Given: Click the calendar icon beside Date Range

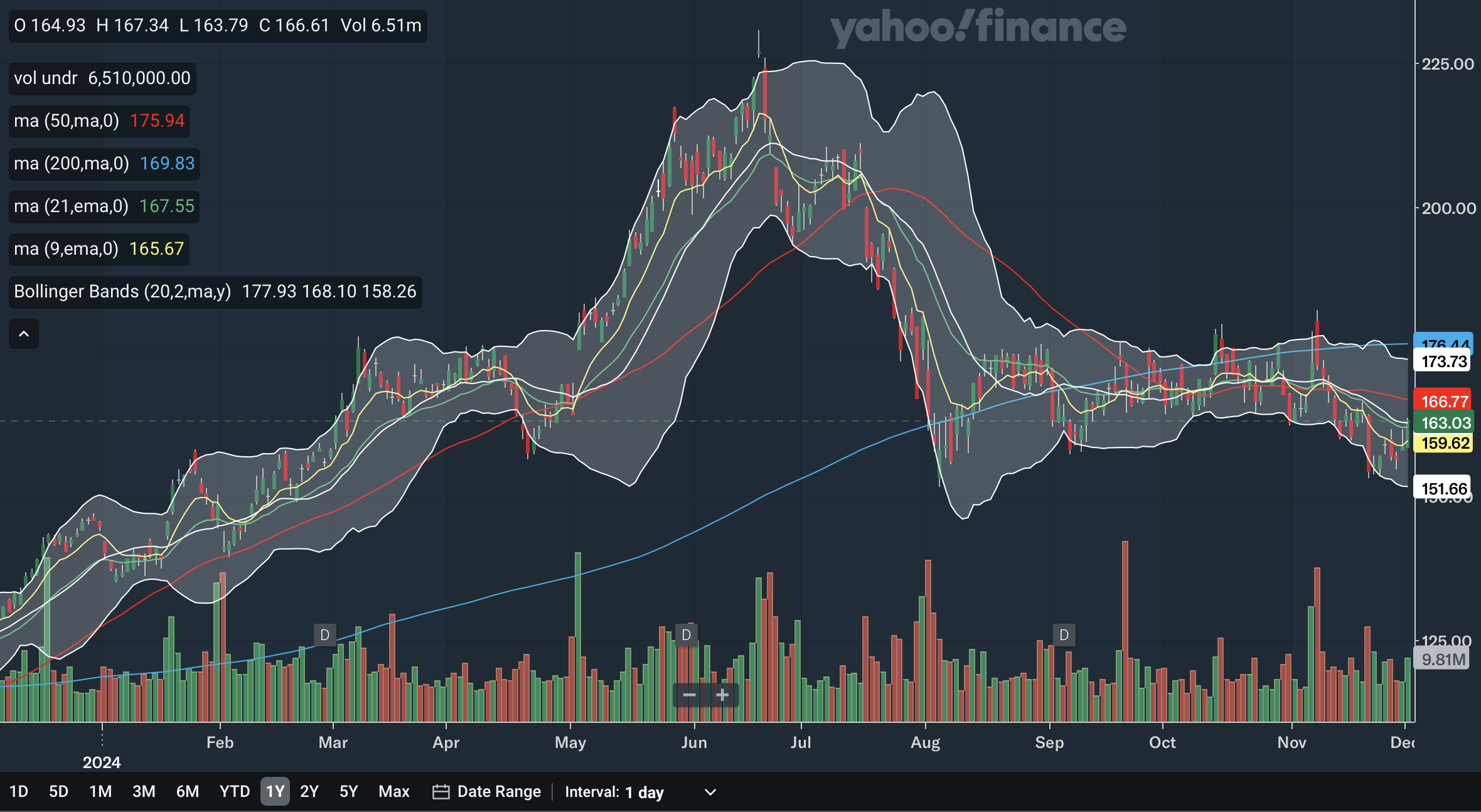Looking at the screenshot, I should [x=441, y=792].
